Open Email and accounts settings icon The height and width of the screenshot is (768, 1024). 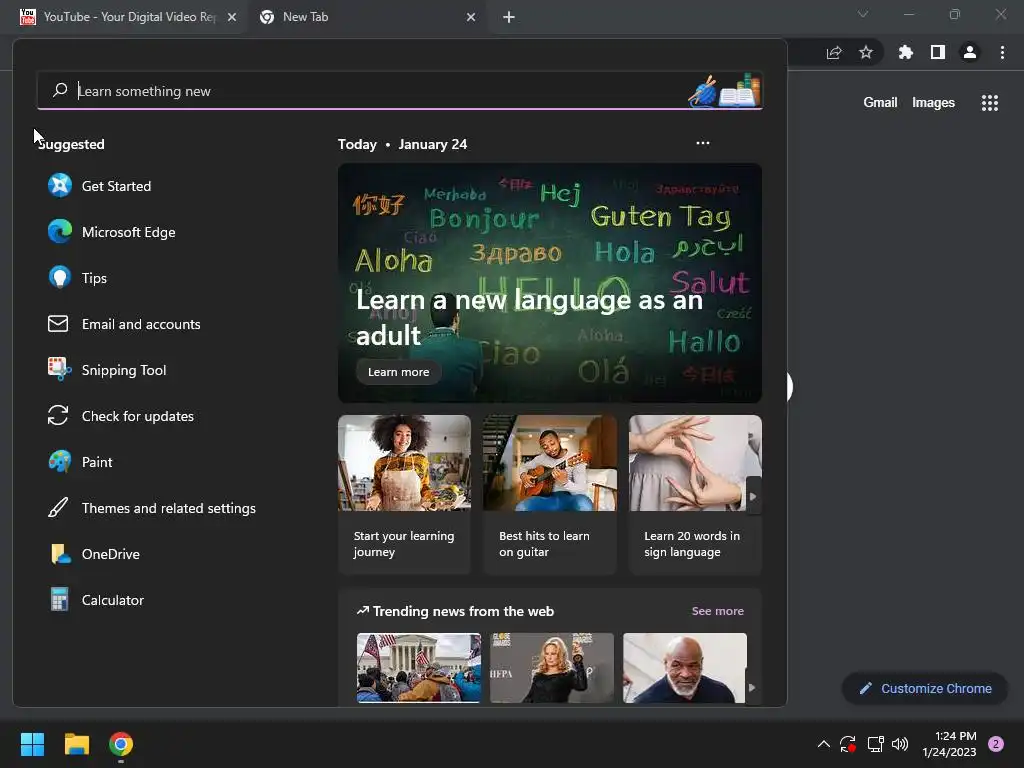(x=58, y=324)
